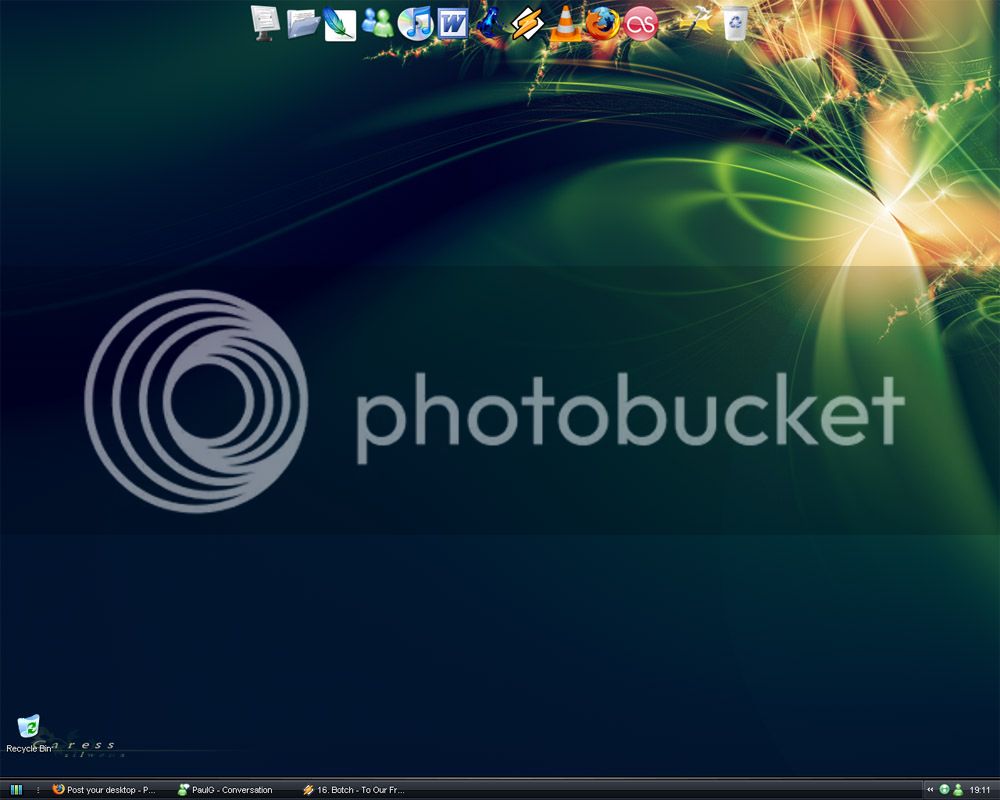Open the Messenger tray icon
This screenshot has height=800, width=1000.
click(x=958, y=790)
